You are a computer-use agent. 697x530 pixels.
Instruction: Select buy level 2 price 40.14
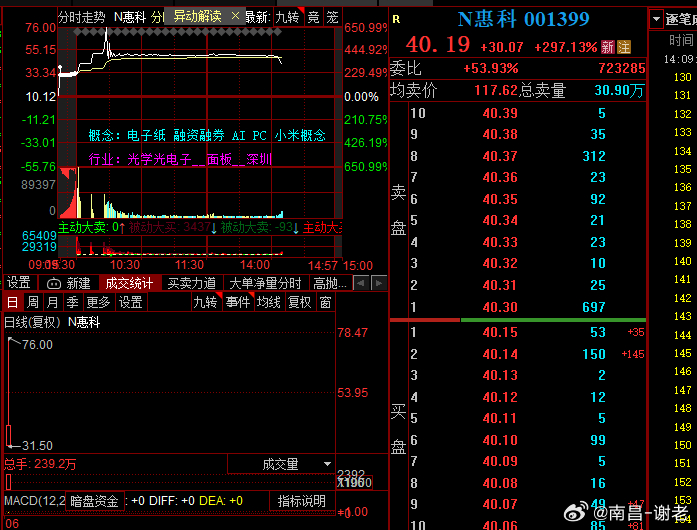pos(500,354)
